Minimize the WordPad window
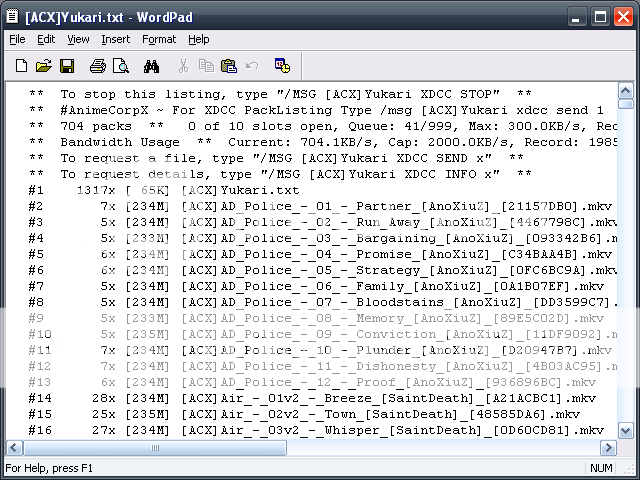The image size is (640, 480). point(576,17)
